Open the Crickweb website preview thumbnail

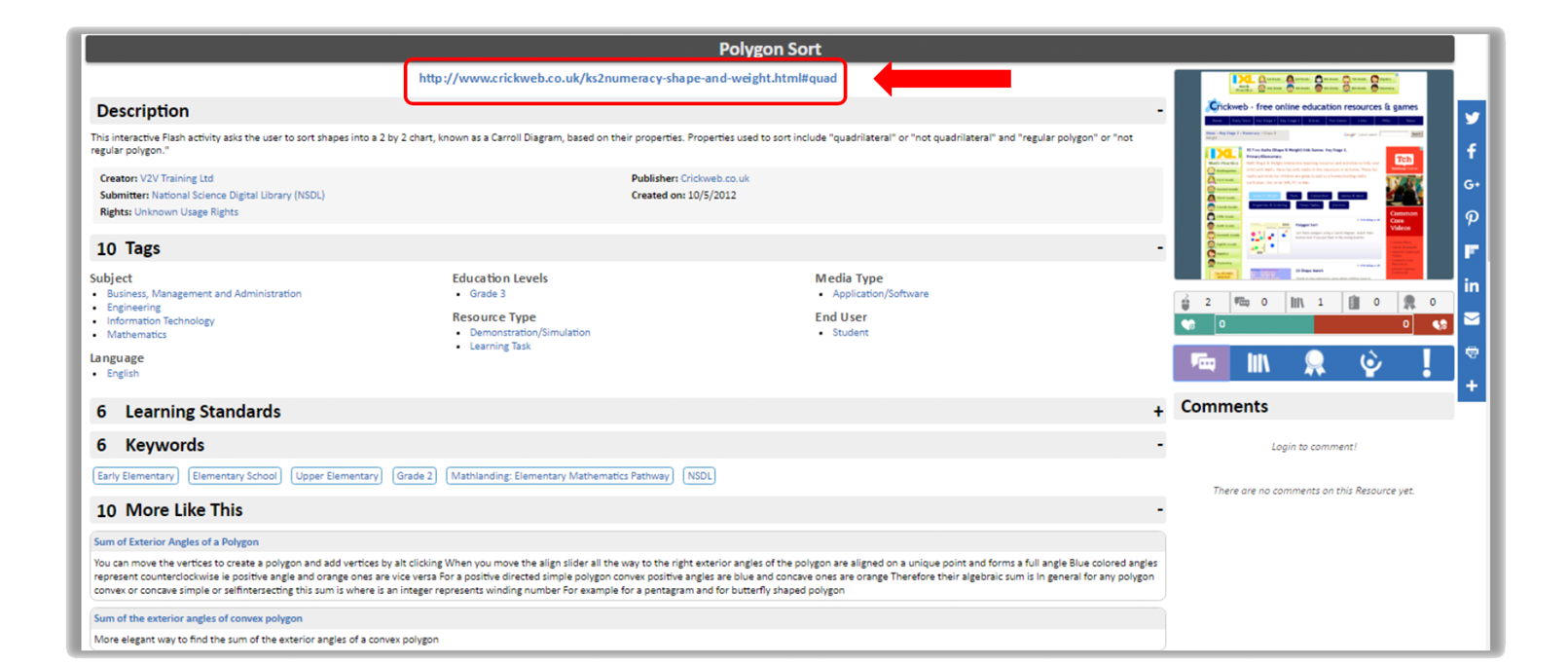[1313, 175]
